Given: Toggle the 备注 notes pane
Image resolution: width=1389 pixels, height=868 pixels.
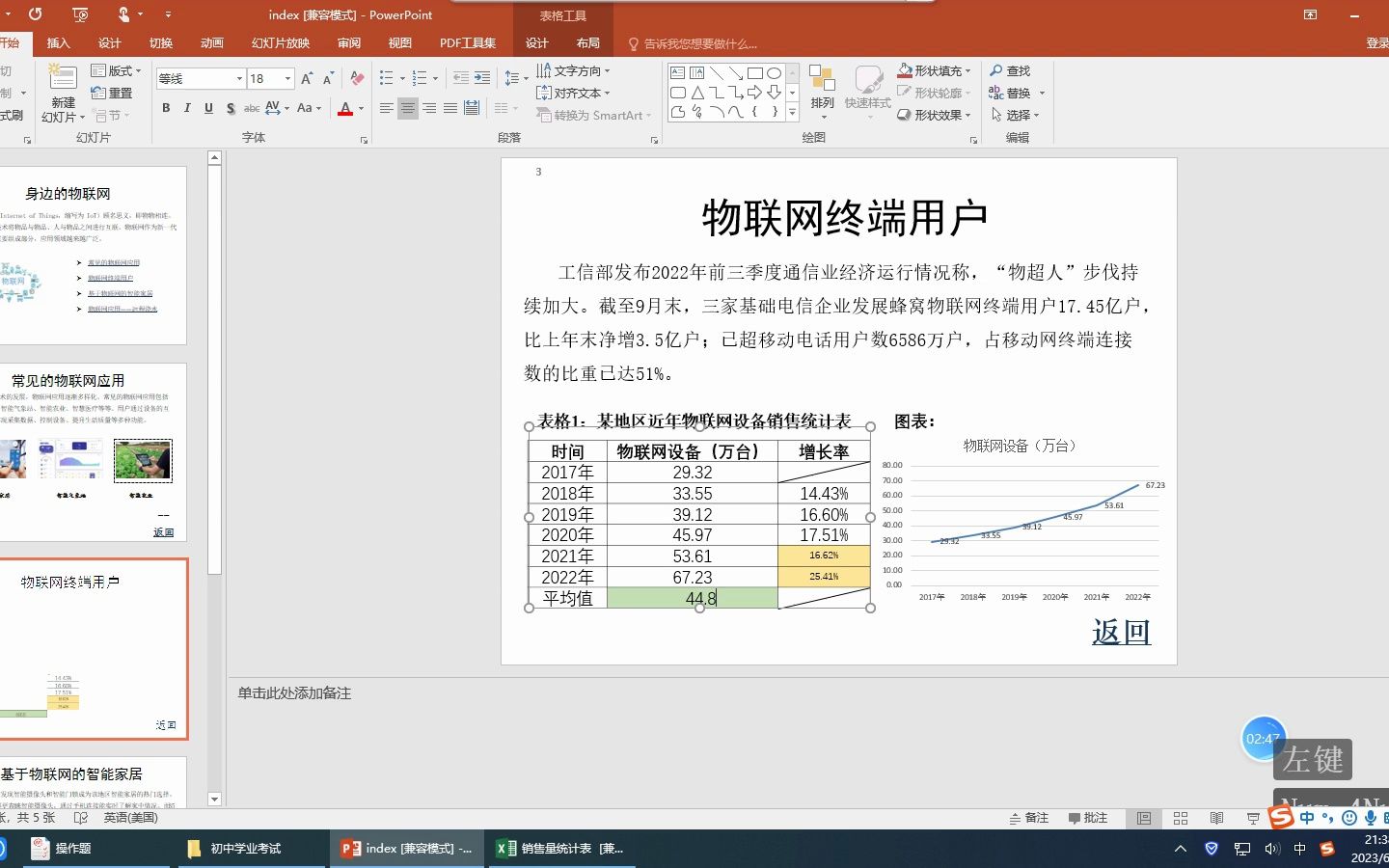Looking at the screenshot, I should click(1030, 818).
